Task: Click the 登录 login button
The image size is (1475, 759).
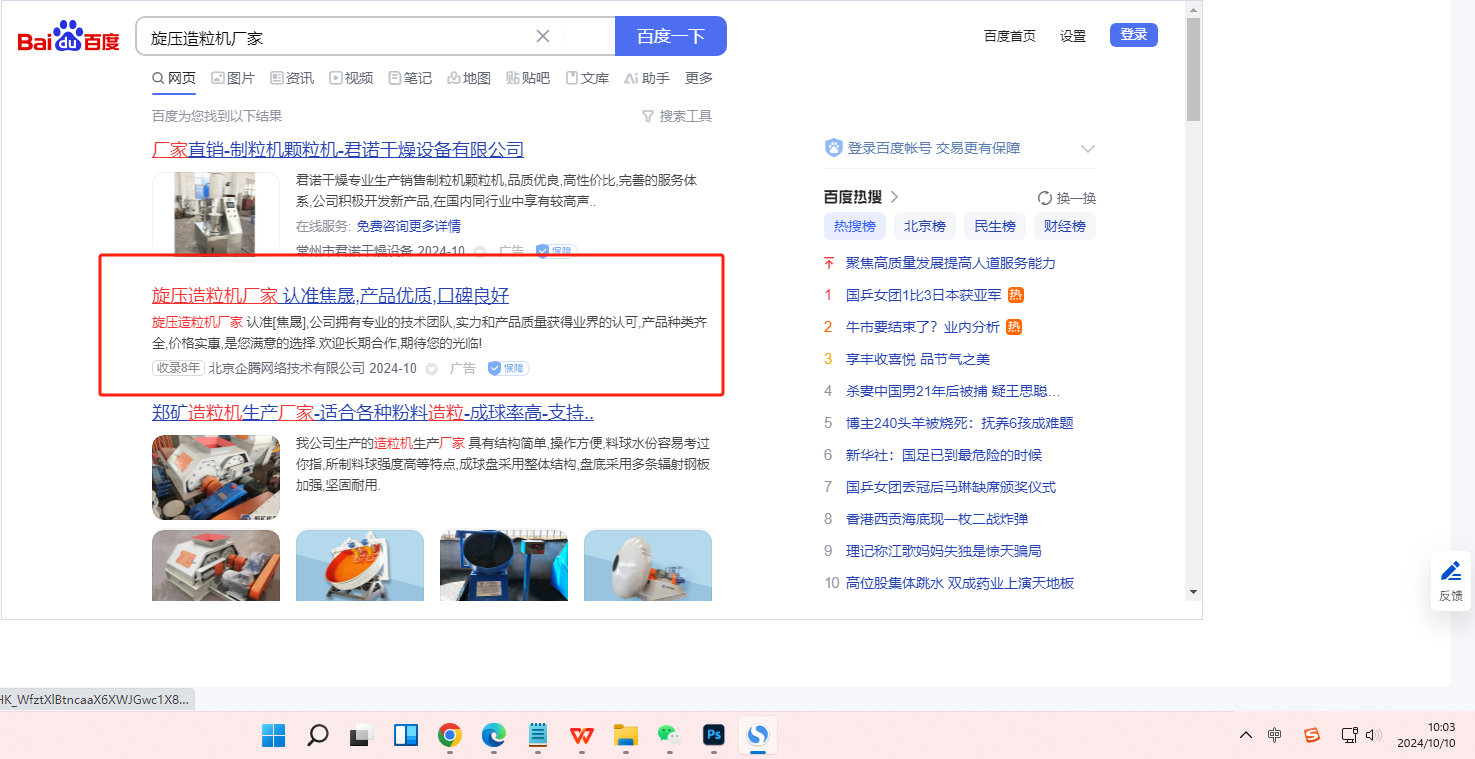Action: 1134,35
